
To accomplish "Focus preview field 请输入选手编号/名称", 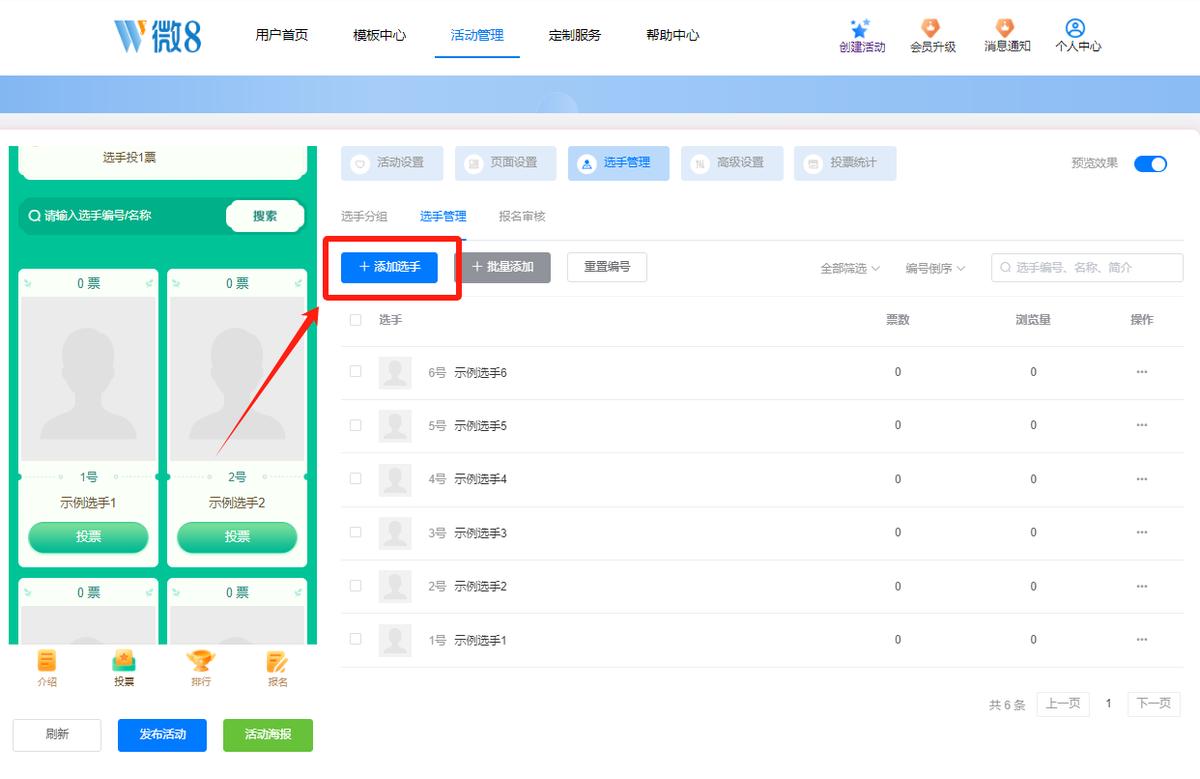I will (x=122, y=216).
